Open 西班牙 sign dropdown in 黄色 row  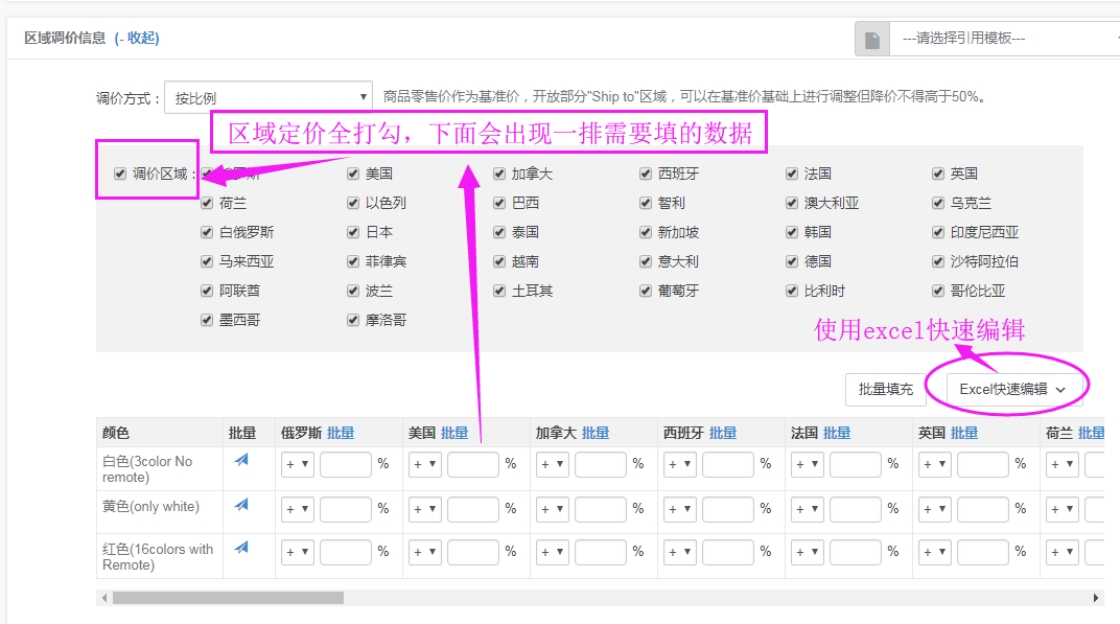679,509
